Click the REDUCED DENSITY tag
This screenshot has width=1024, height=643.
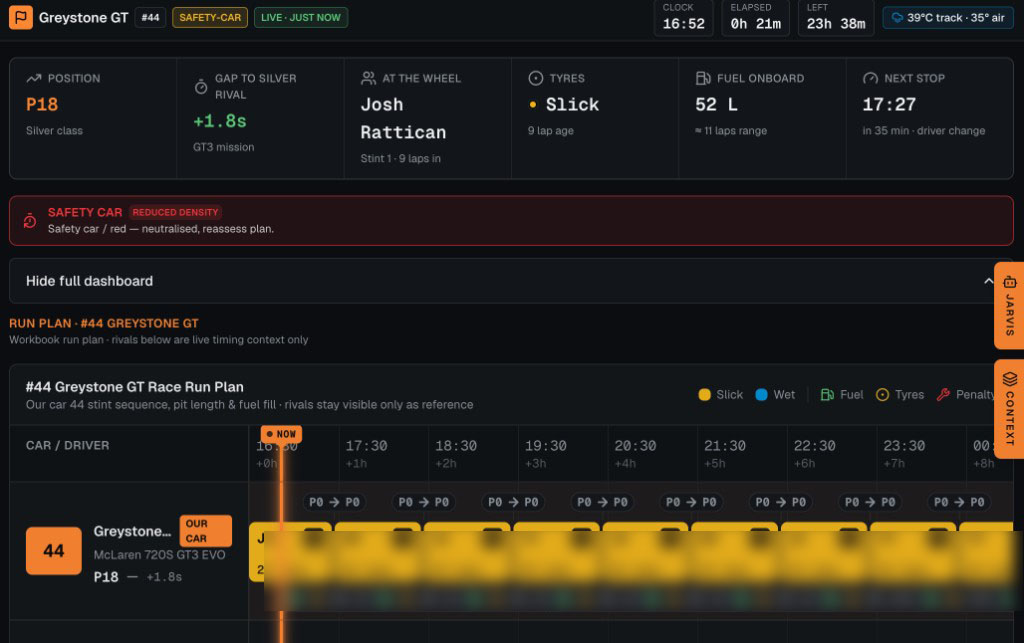click(x=175, y=212)
